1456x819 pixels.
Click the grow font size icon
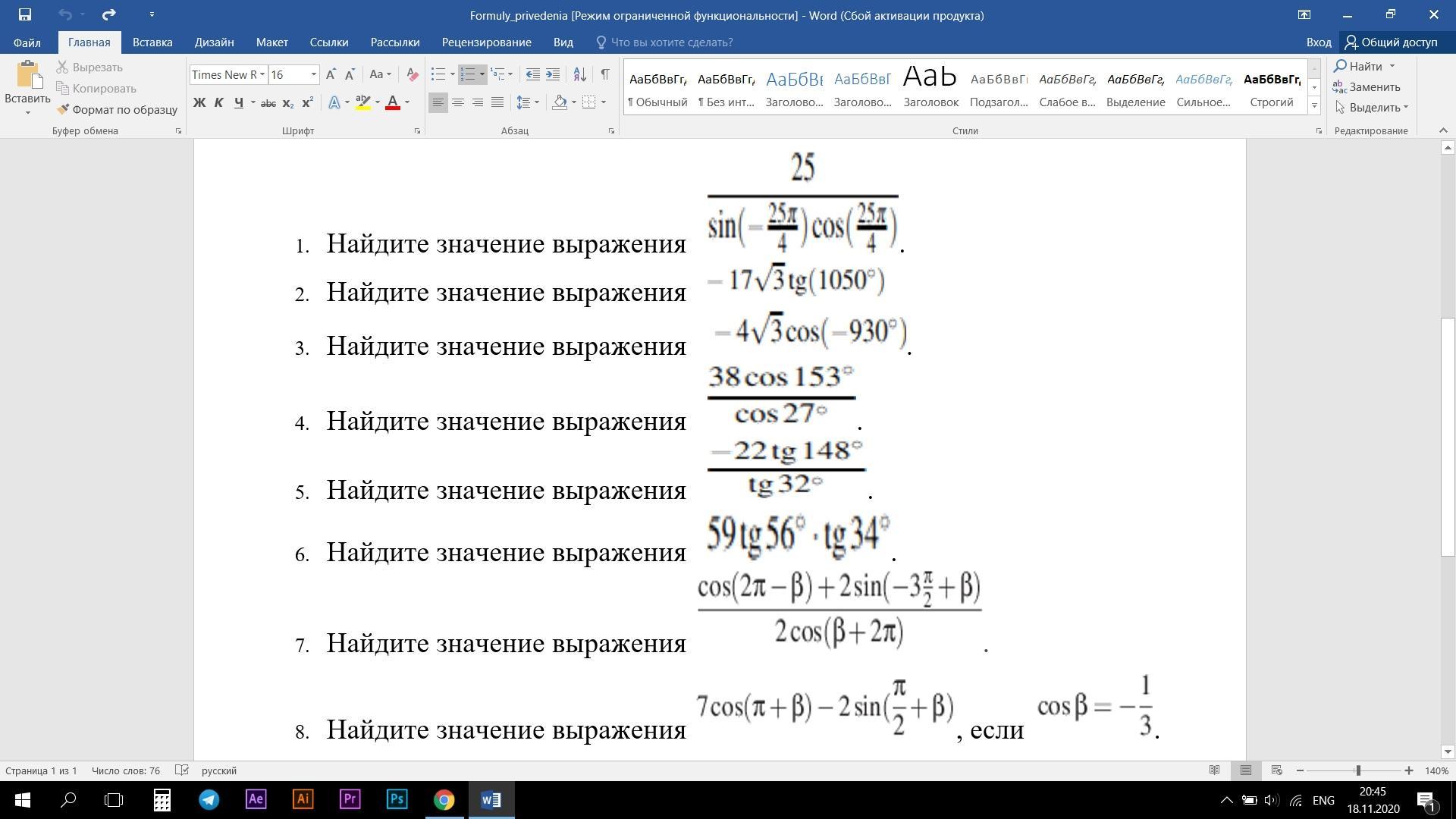pyautogui.click(x=331, y=74)
